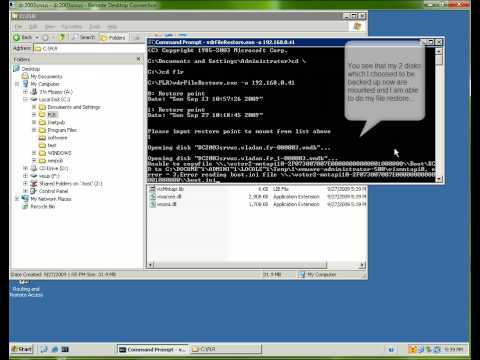Click the Command Prompt scroll-up arrow

point(439,51)
